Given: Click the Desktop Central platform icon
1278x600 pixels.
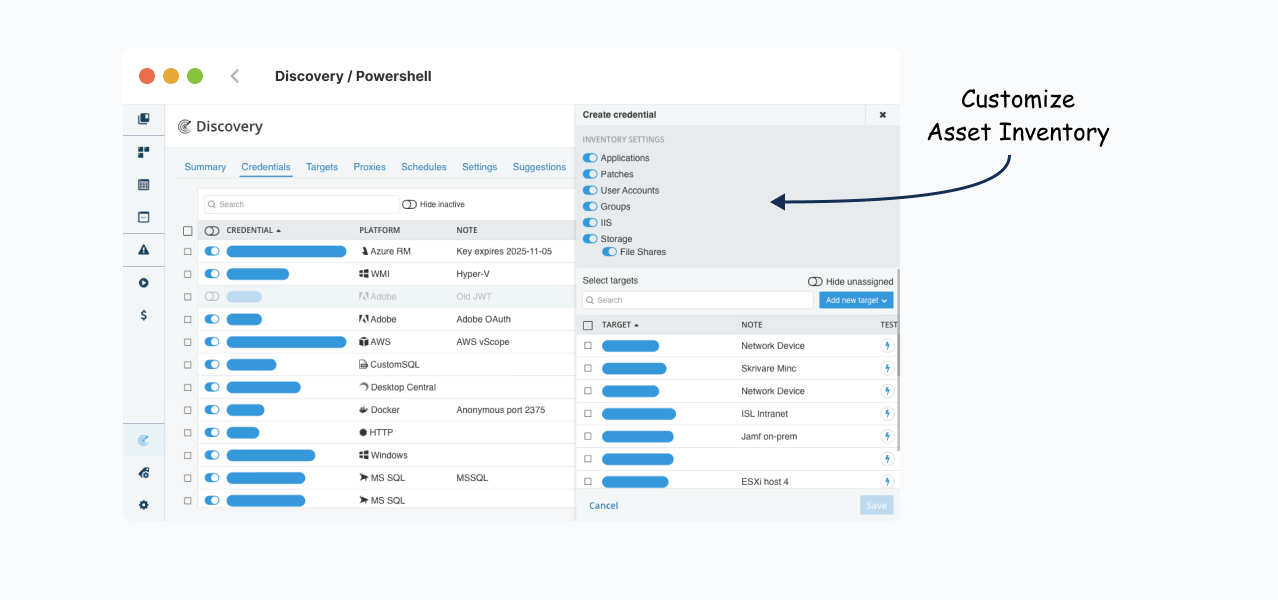Looking at the screenshot, I should click(364, 387).
